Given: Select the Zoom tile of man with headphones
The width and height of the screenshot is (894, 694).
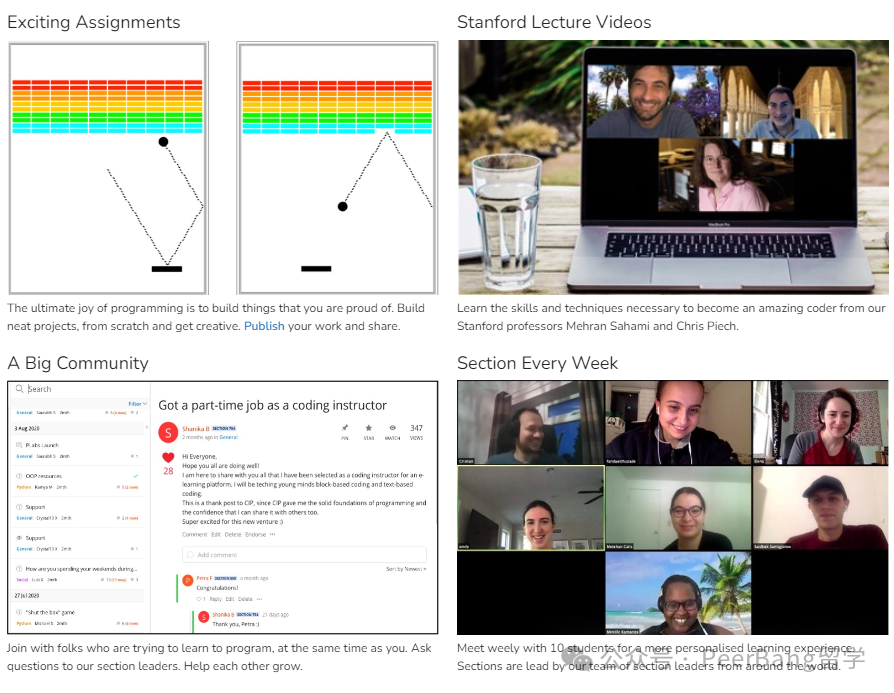Looking at the screenshot, I should coord(531,423).
